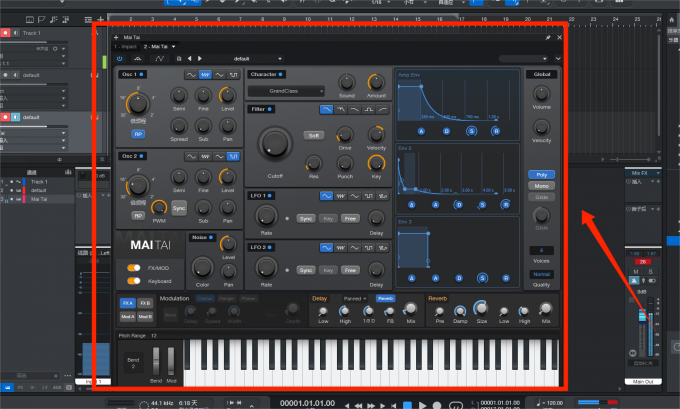Click the Track 1 record arm button
This screenshot has width=680, height=409.
coord(6,33)
